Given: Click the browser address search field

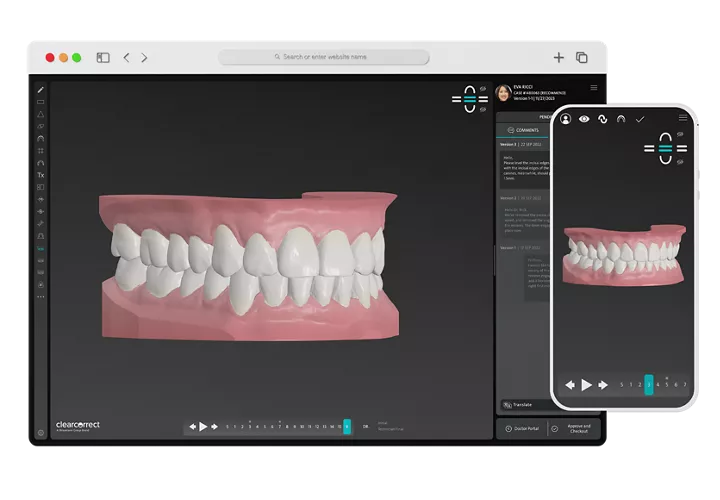Looking at the screenshot, I should pyautogui.click(x=324, y=58).
